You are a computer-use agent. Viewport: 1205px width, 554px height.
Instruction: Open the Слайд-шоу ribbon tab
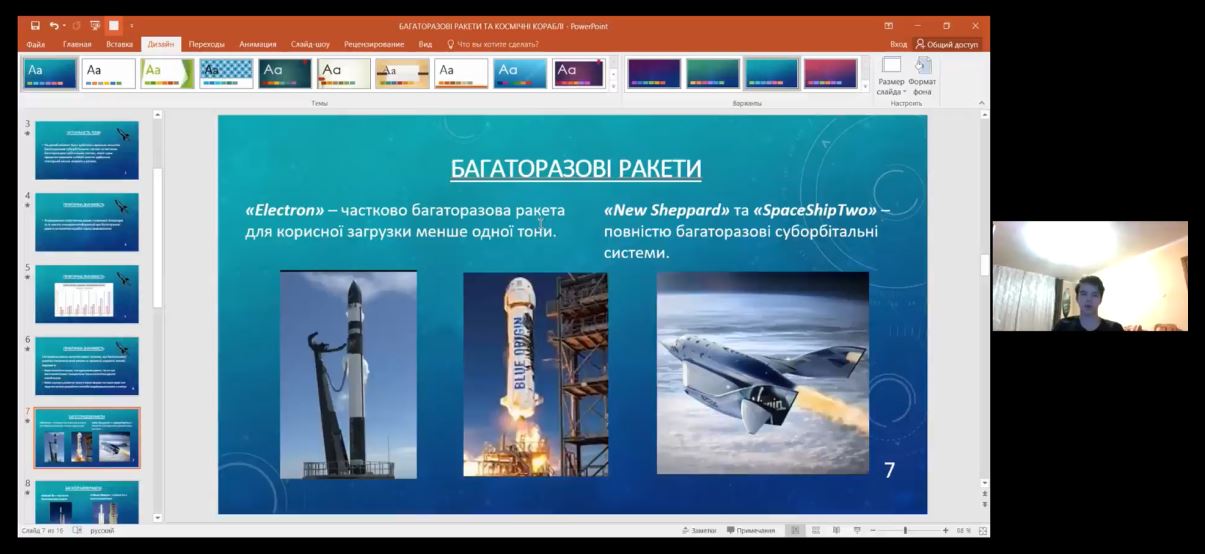[x=310, y=44]
